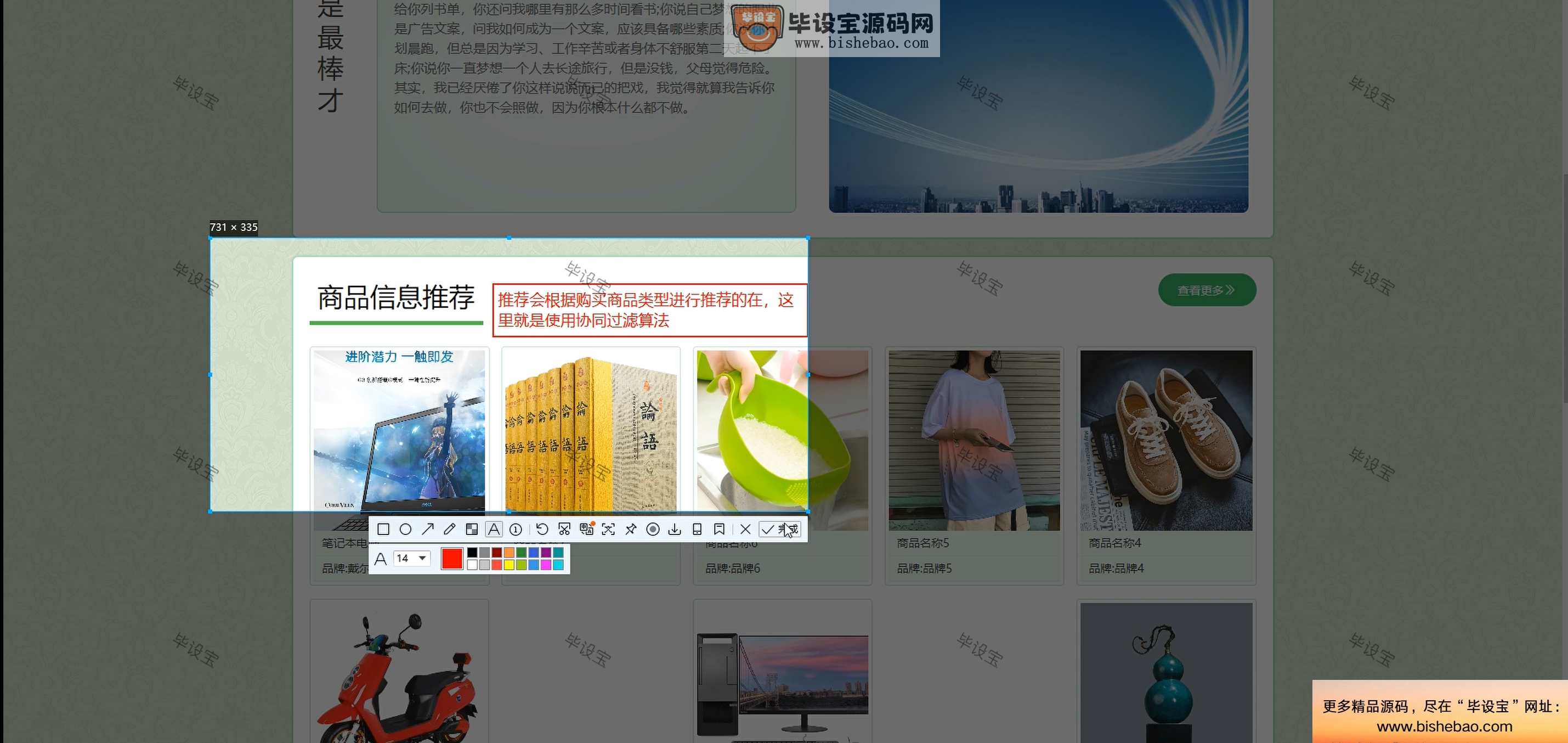
Task: Click the 完成 finish button
Action: (x=780, y=529)
